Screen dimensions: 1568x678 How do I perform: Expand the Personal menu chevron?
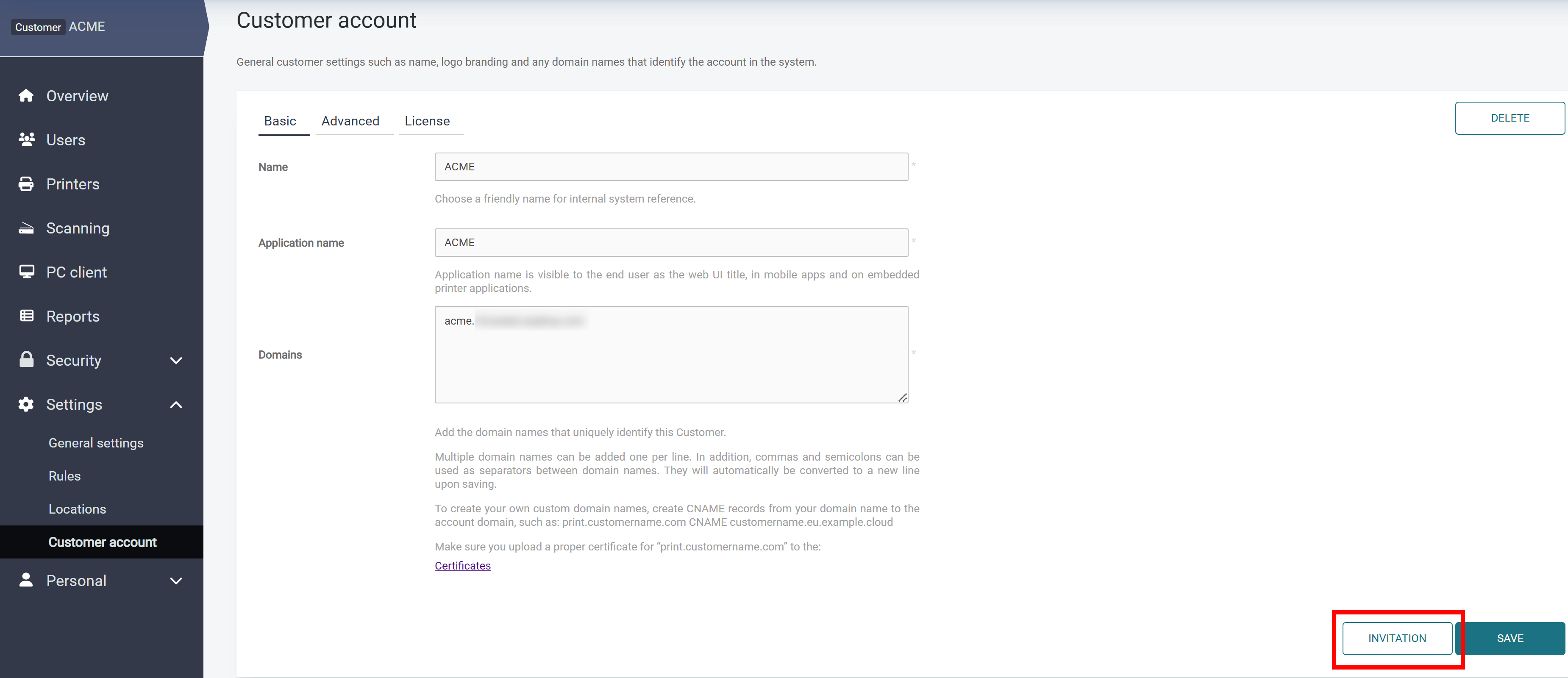tap(176, 581)
